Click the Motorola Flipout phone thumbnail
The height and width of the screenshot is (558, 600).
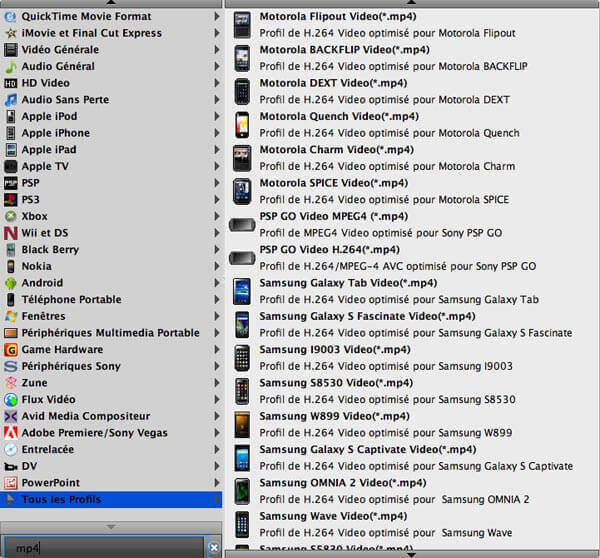pyautogui.click(x=241, y=25)
